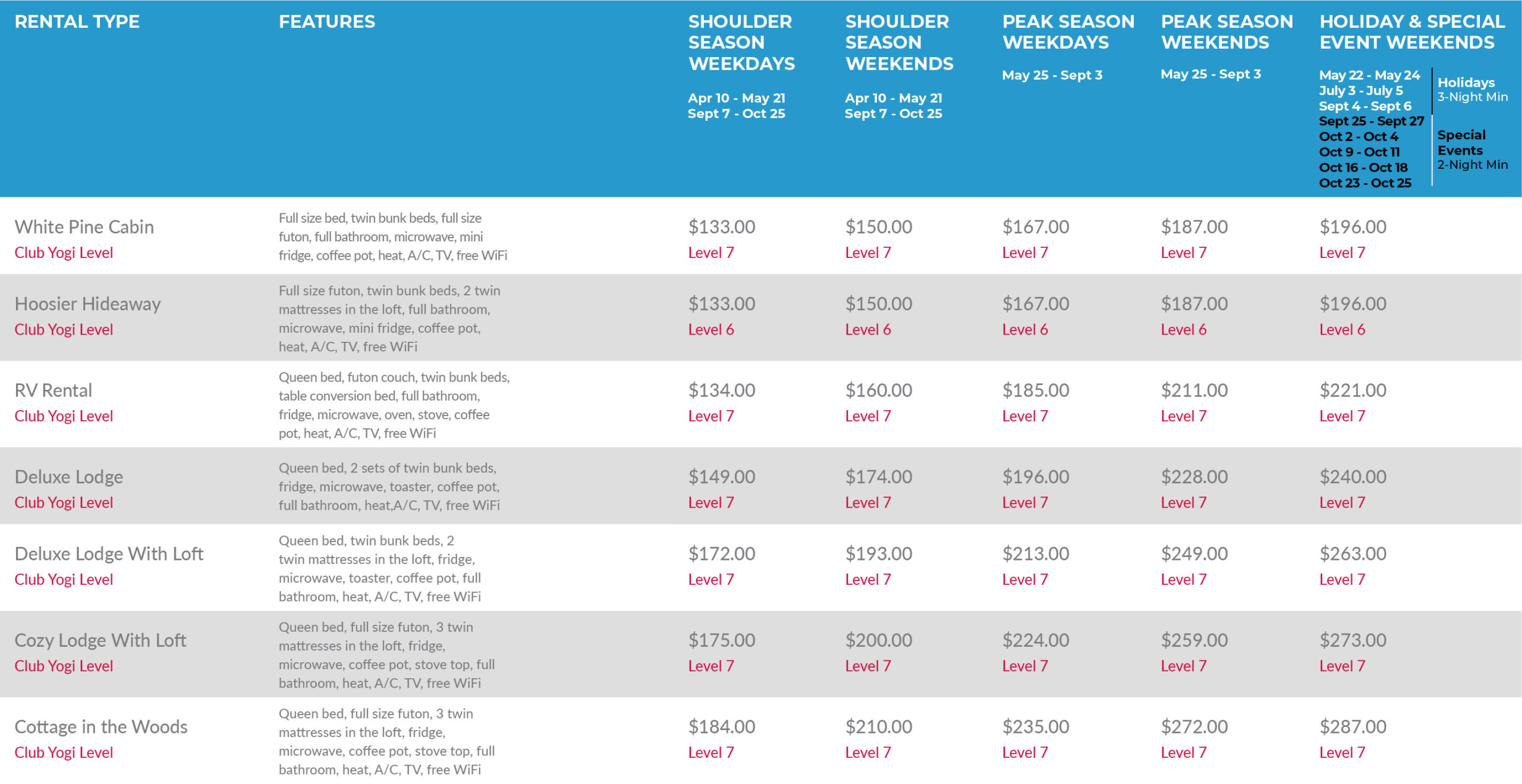Open the Deluxe Lodge With Loft listing
1522x784 pixels.
coord(109,553)
